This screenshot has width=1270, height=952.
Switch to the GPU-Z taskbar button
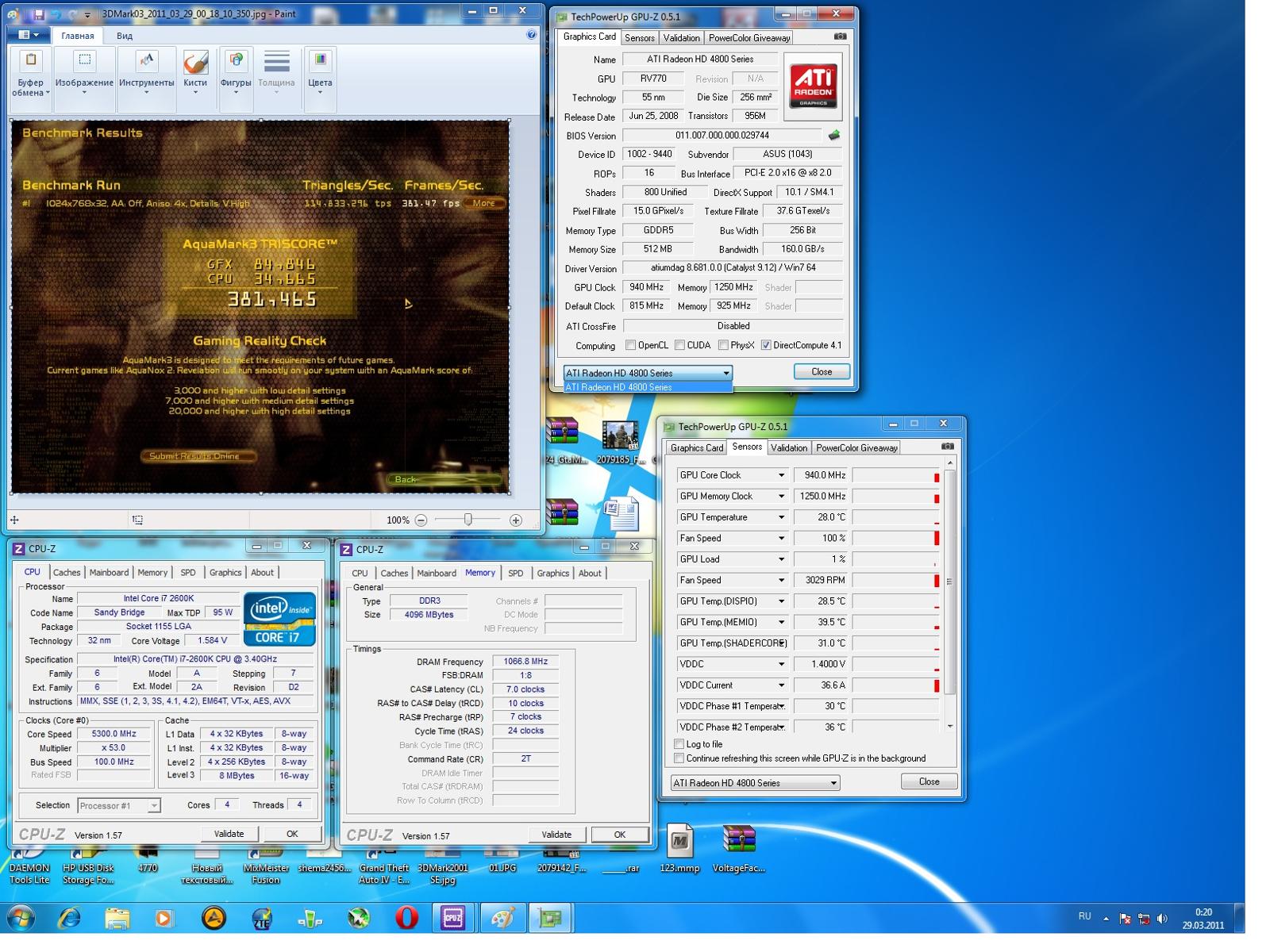(549, 919)
